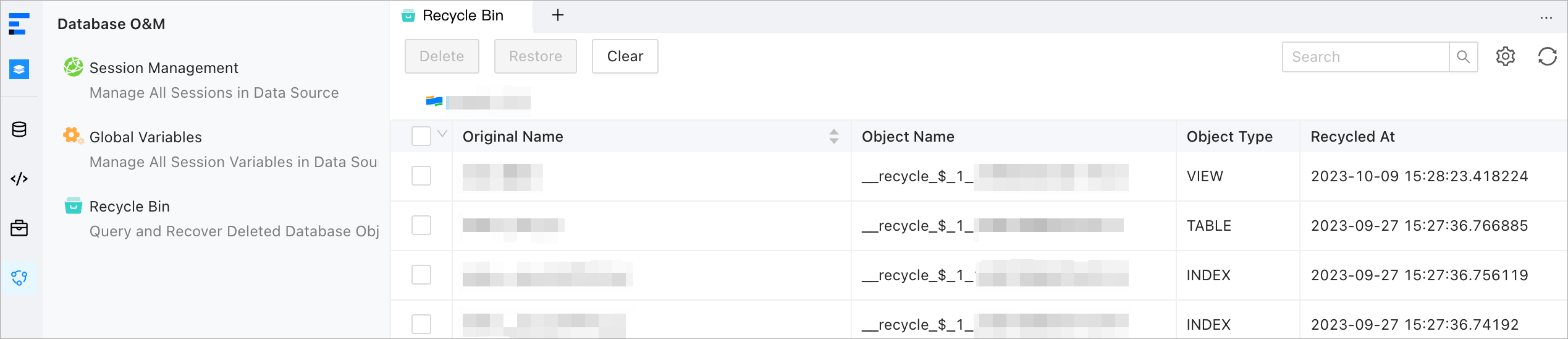
Task: Click the settings gear icon
Action: 1505,56
